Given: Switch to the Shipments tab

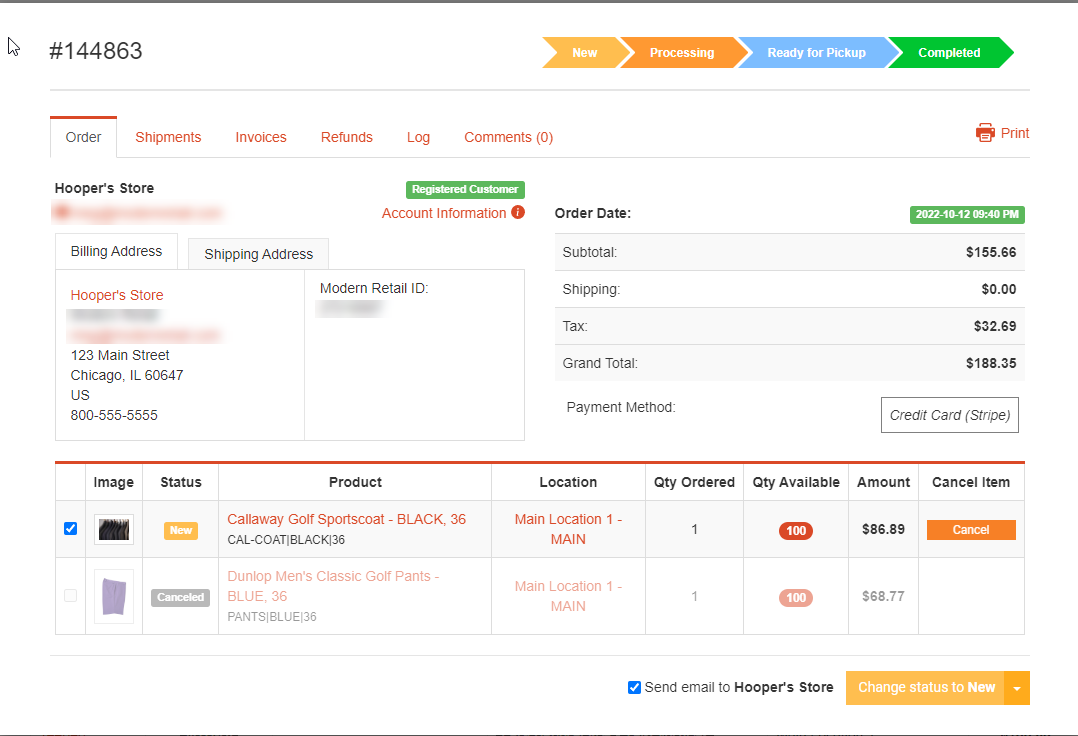Looking at the screenshot, I should [x=168, y=137].
